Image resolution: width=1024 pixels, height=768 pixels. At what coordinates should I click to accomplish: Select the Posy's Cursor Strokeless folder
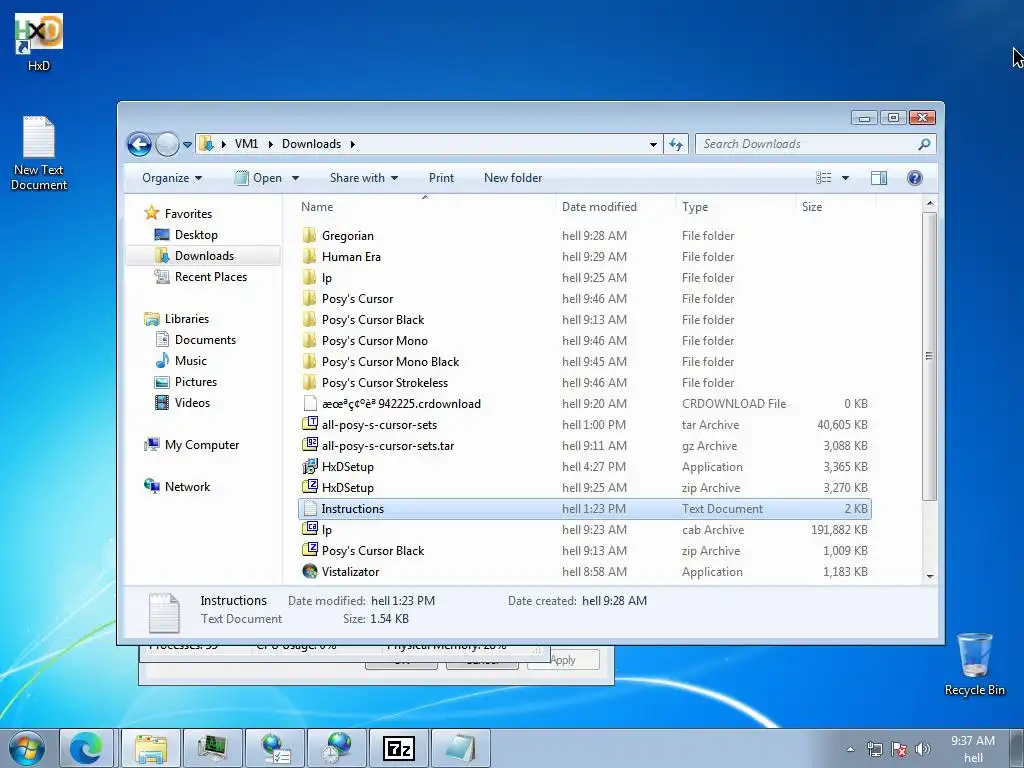(584, 382)
